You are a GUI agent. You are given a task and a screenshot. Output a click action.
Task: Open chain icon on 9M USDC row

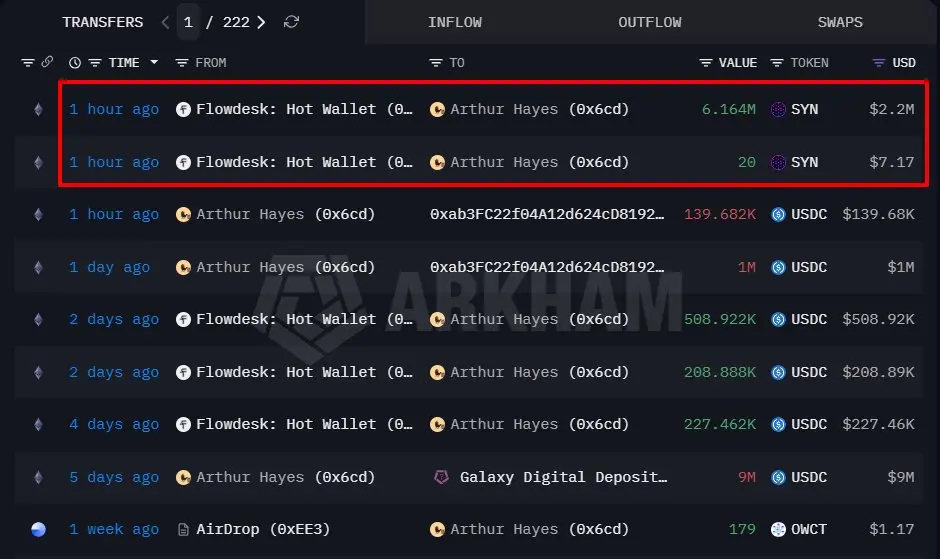tap(38, 477)
